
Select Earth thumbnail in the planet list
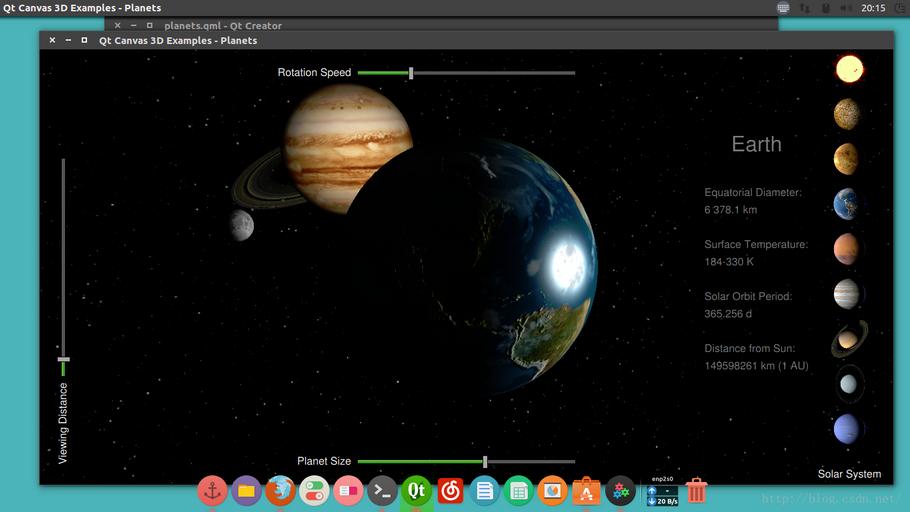(846, 204)
